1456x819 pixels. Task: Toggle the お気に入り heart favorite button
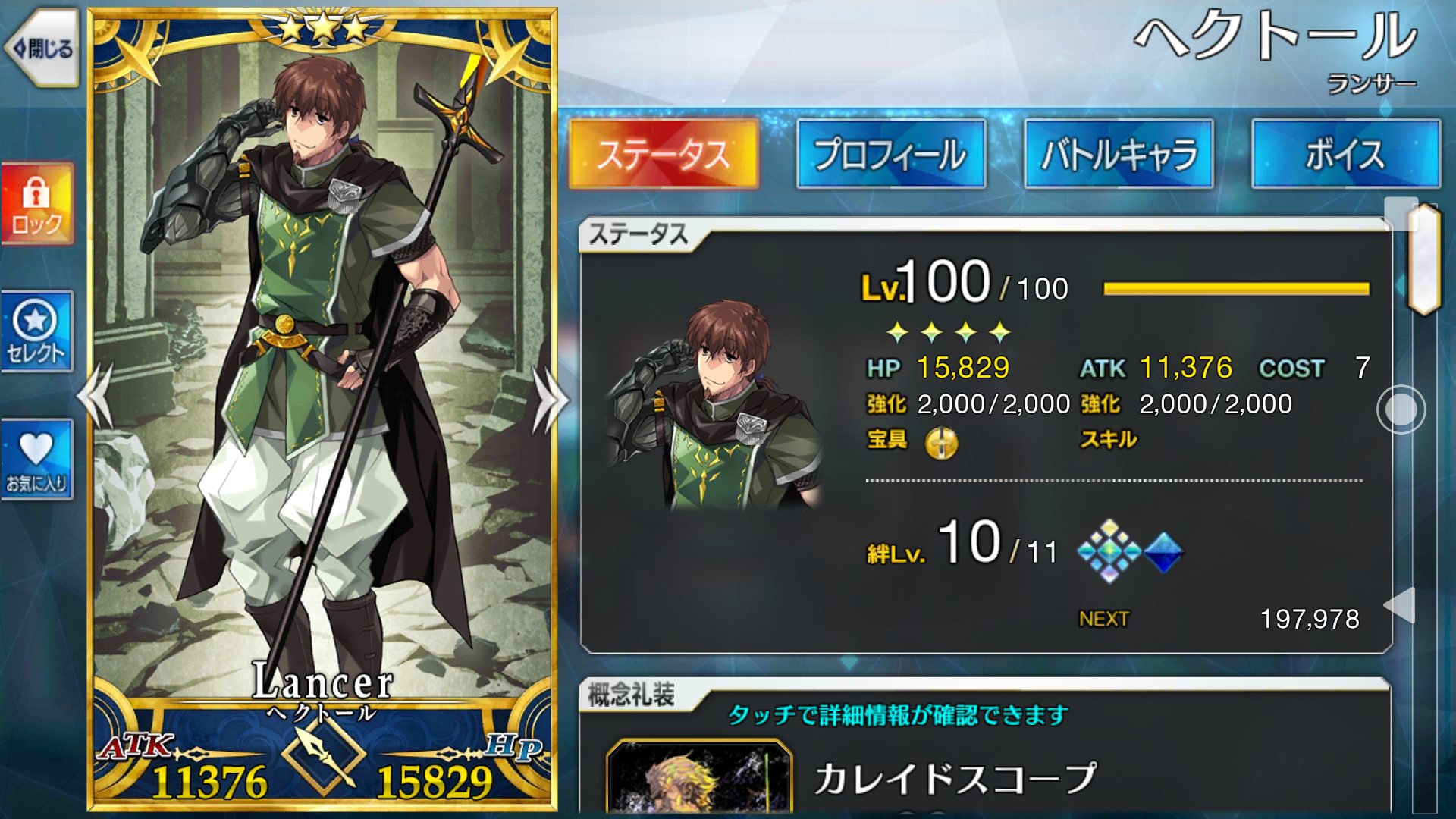pyautogui.click(x=37, y=460)
